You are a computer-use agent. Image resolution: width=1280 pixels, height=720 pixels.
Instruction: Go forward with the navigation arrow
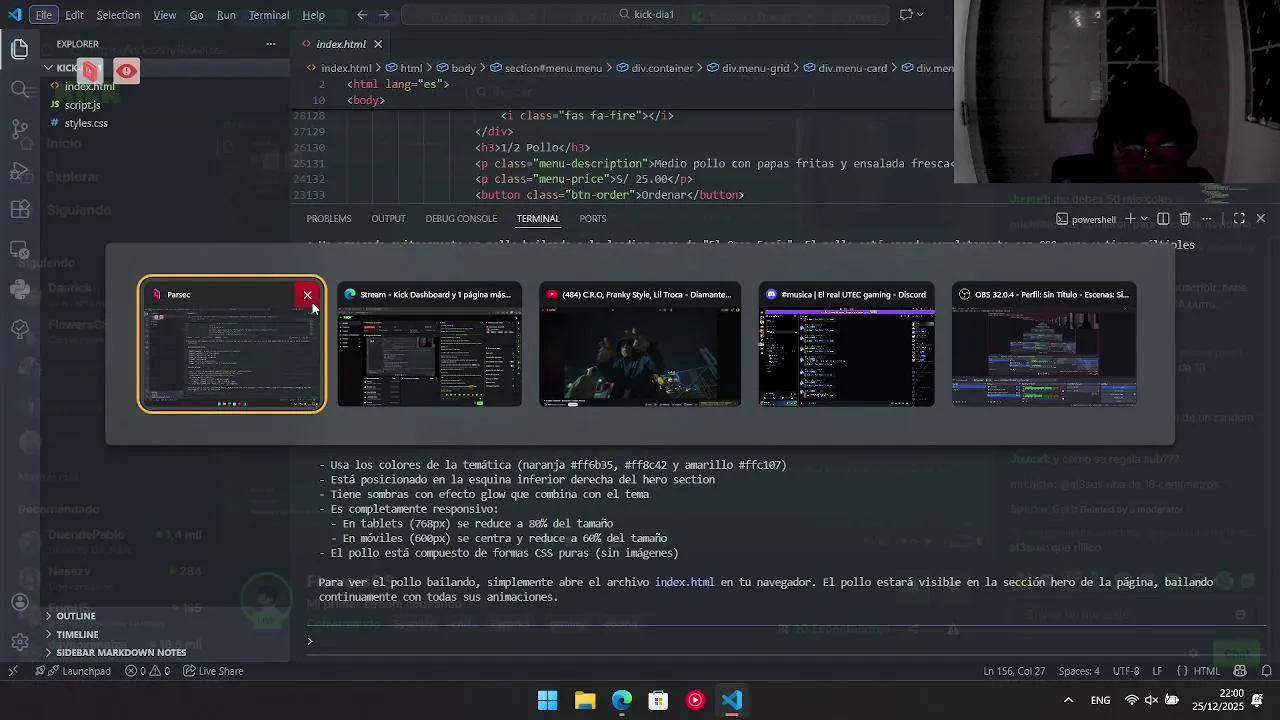385,15
